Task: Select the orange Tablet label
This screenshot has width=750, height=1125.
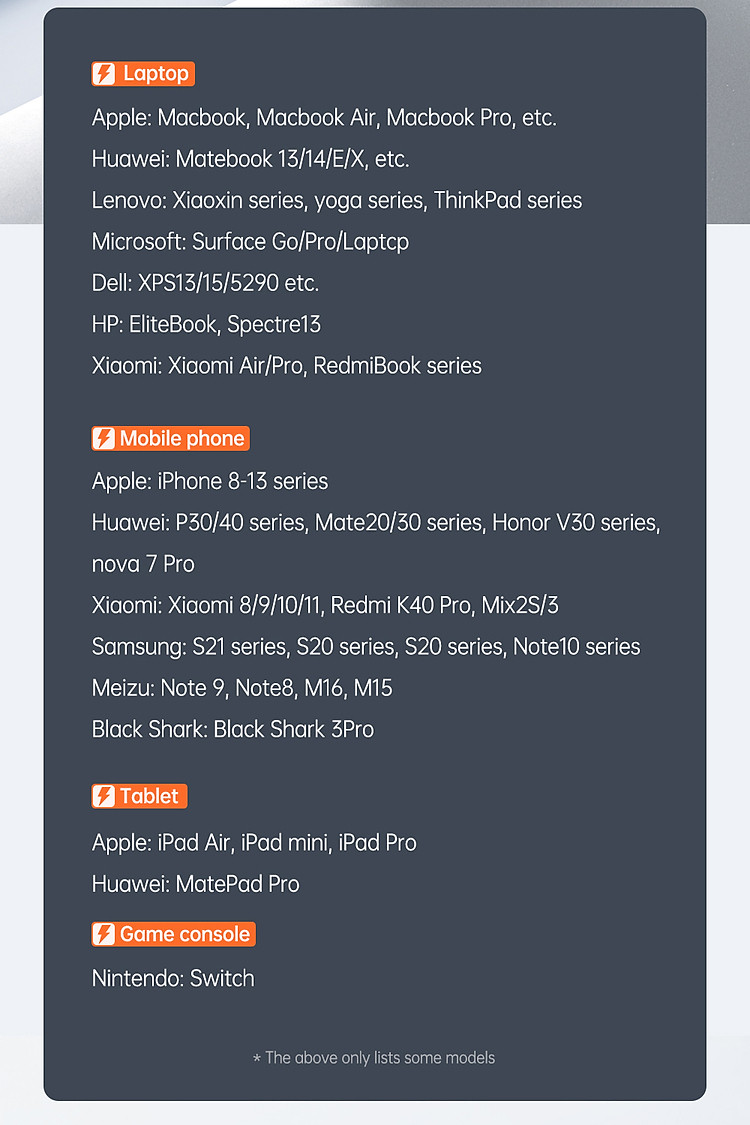Action: (x=139, y=796)
